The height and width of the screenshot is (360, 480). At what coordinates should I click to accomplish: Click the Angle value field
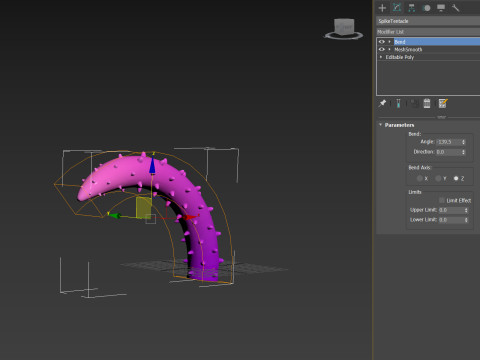449,142
